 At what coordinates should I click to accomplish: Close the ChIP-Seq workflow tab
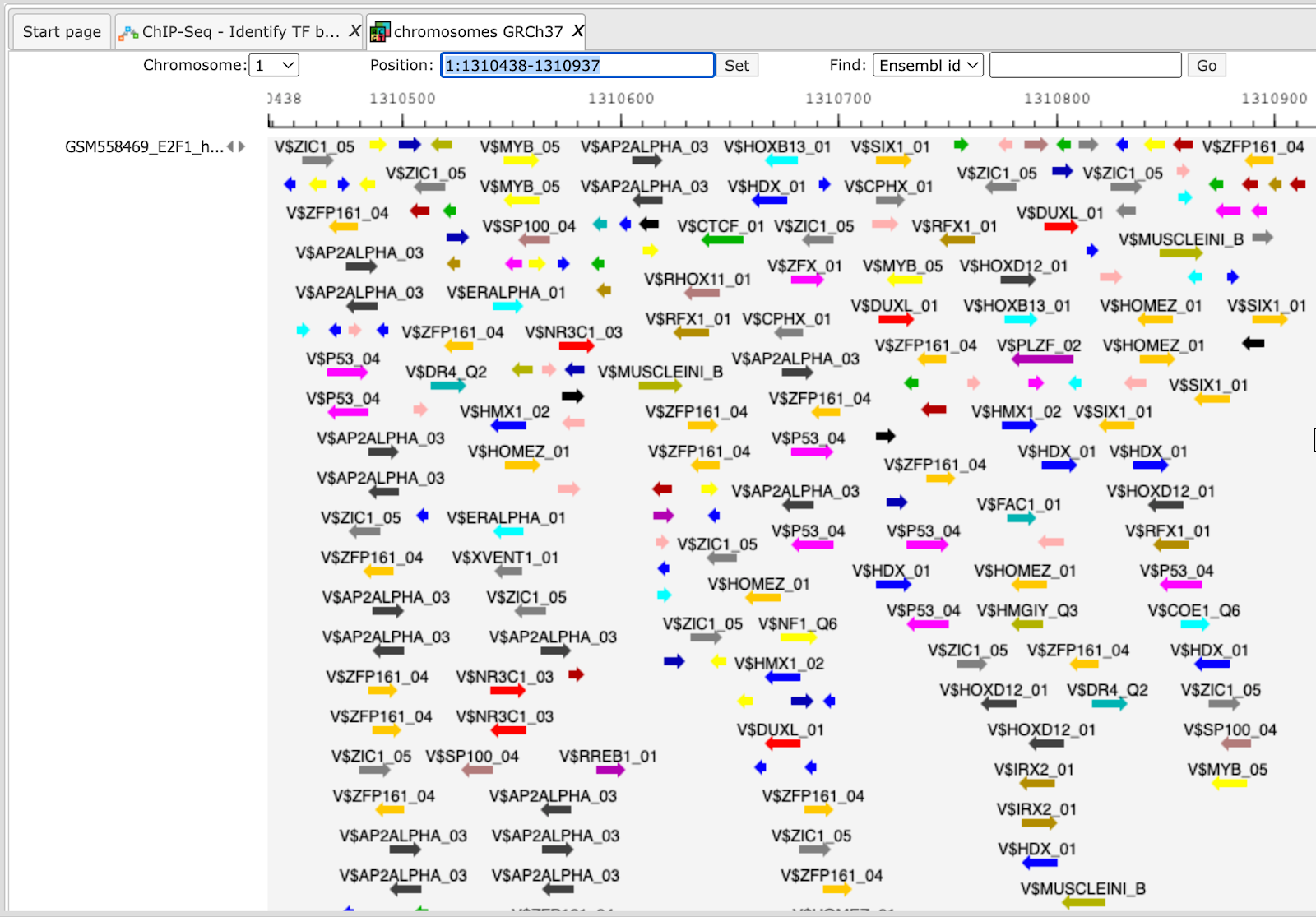(x=354, y=31)
